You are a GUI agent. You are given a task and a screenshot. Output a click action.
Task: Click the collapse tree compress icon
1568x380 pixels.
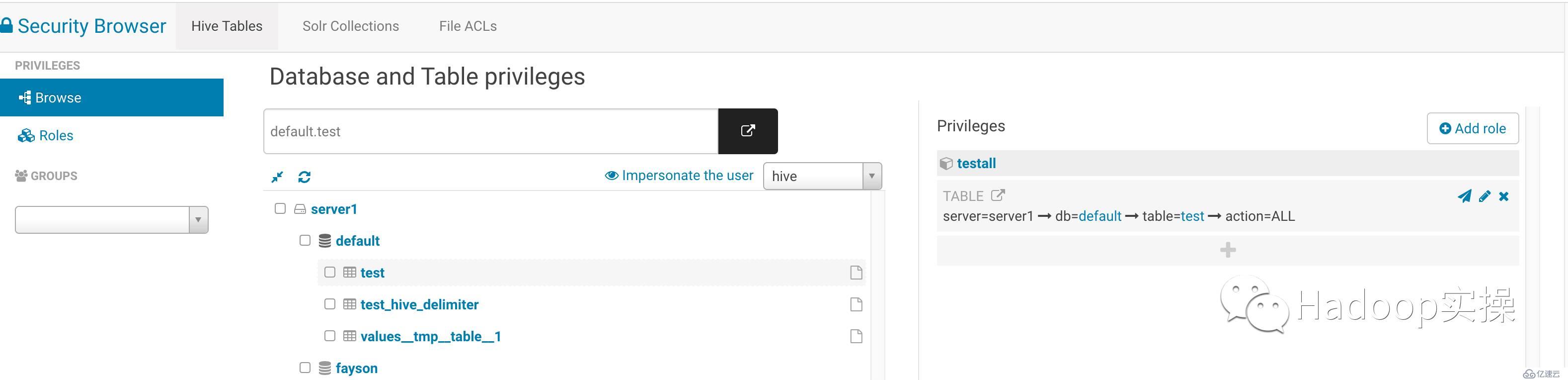[277, 177]
